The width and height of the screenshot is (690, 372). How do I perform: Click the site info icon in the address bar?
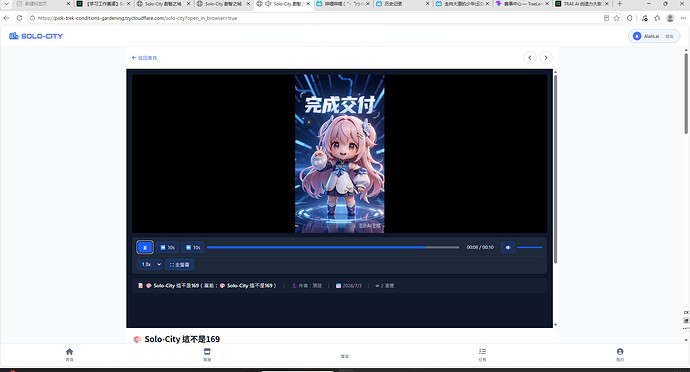pos(32,18)
